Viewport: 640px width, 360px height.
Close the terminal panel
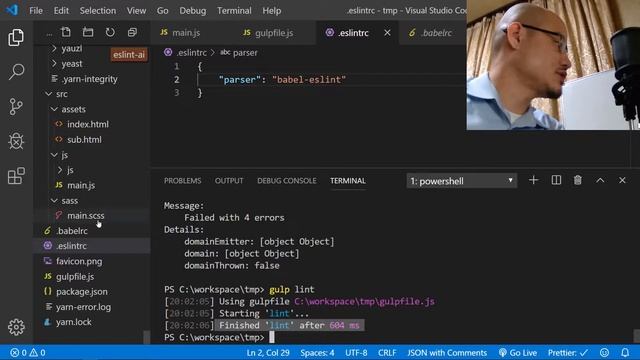[x=622, y=180]
